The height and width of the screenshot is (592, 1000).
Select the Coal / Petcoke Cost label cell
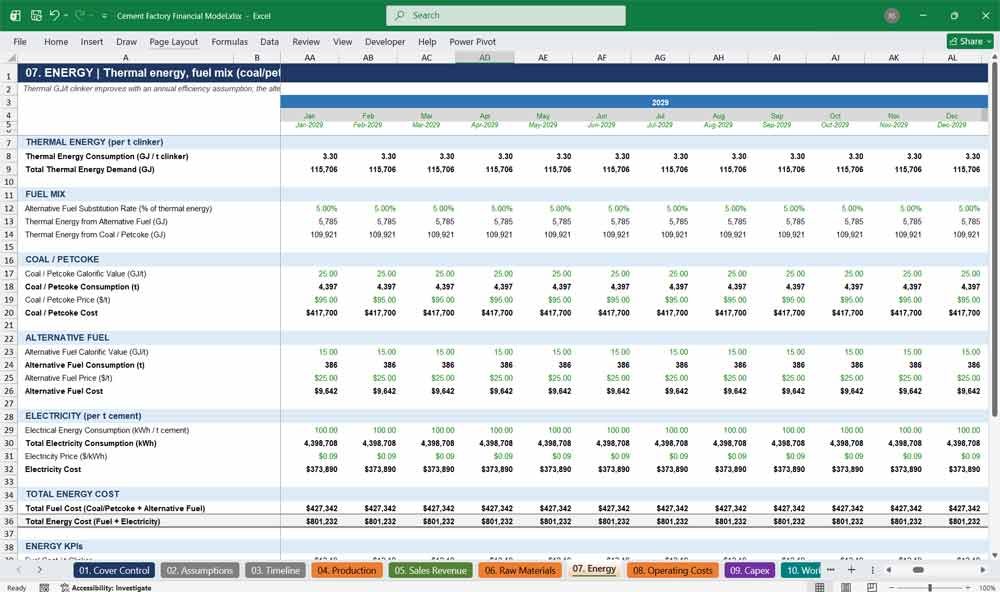pos(61,313)
